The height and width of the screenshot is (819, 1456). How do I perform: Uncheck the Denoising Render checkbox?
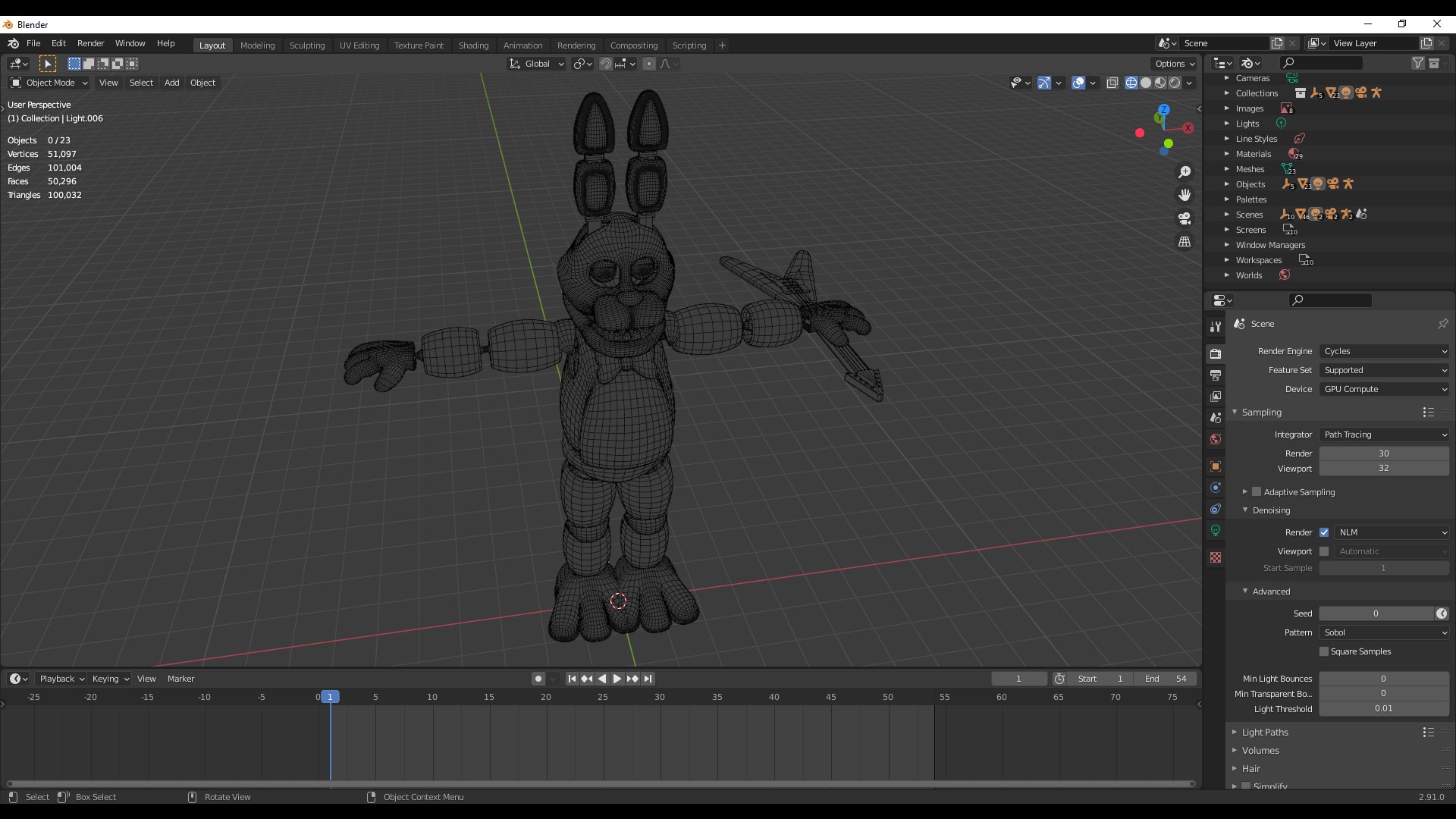[x=1324, y=532]
